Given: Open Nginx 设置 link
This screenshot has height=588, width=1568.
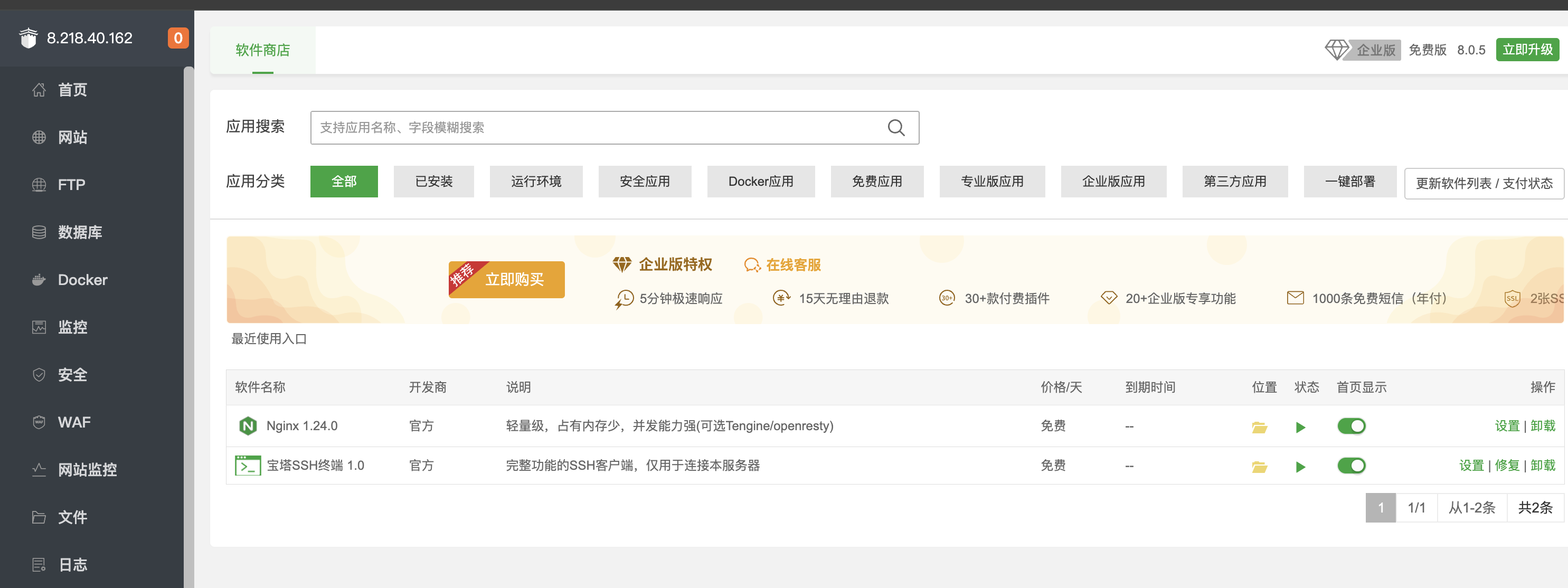Looking at the screenshot, I should (x=1507, y=426).
